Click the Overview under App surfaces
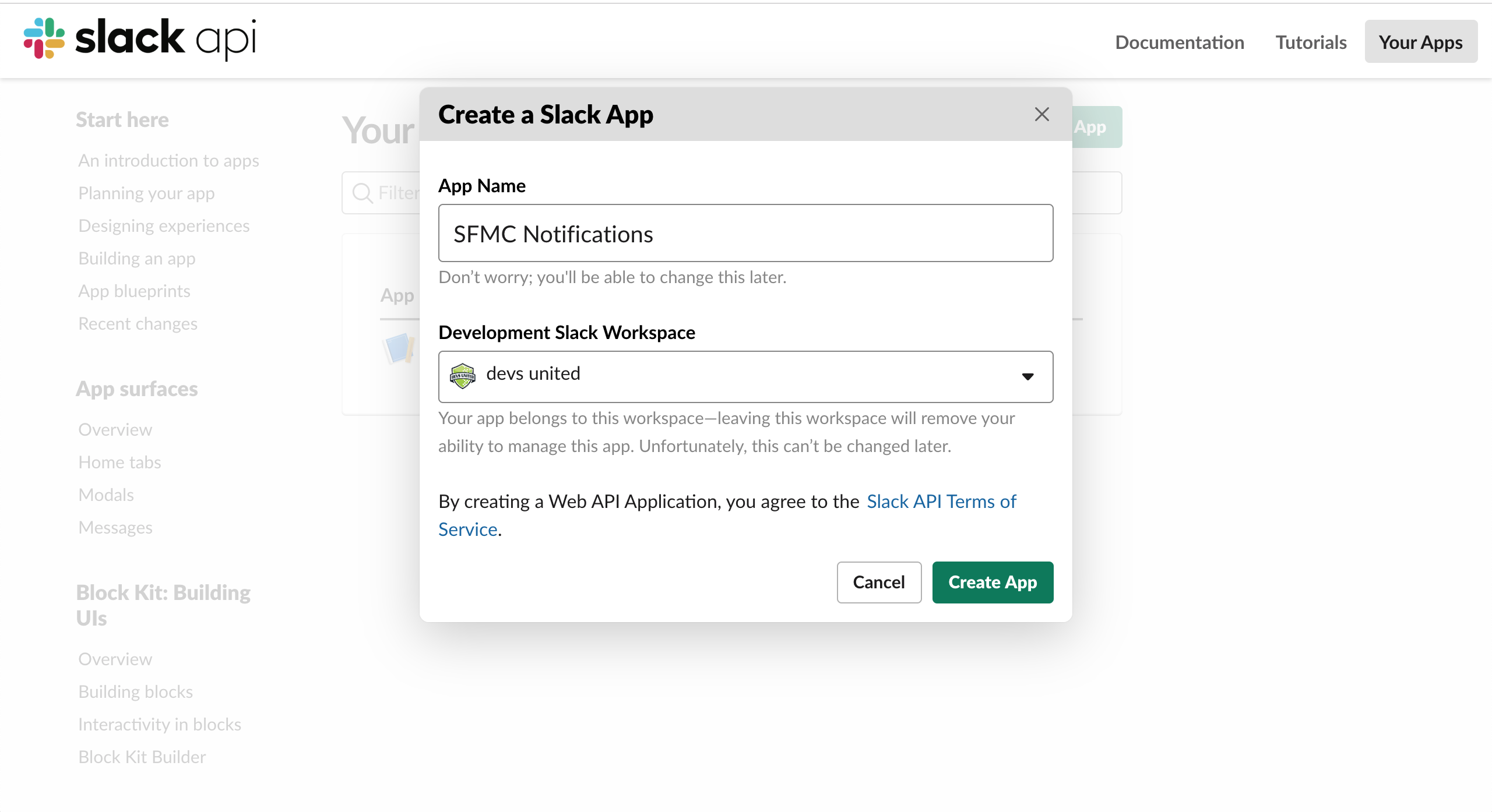Screen dimensions: 1492x812 point(114,429)
